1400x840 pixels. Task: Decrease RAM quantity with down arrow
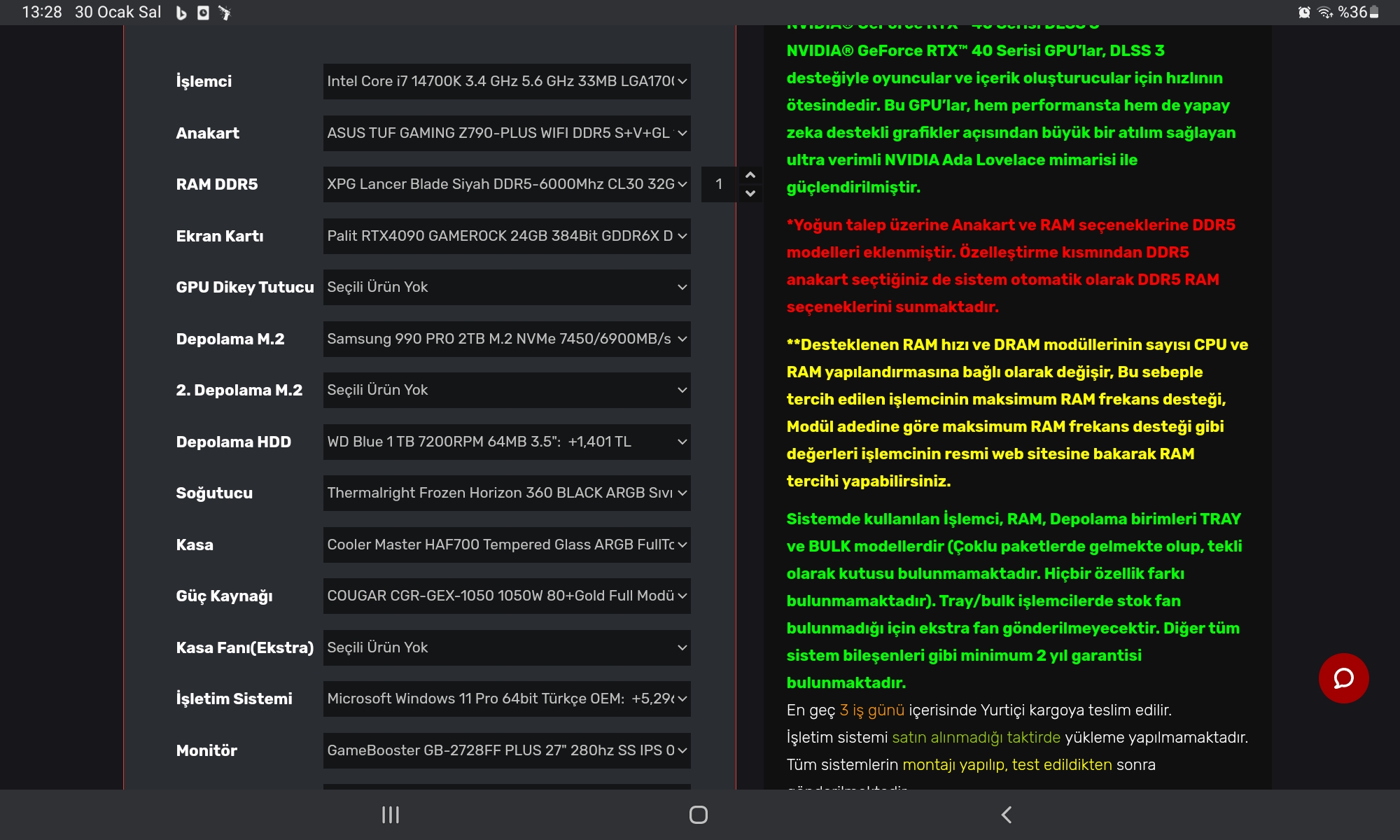[x=750, y=193]
